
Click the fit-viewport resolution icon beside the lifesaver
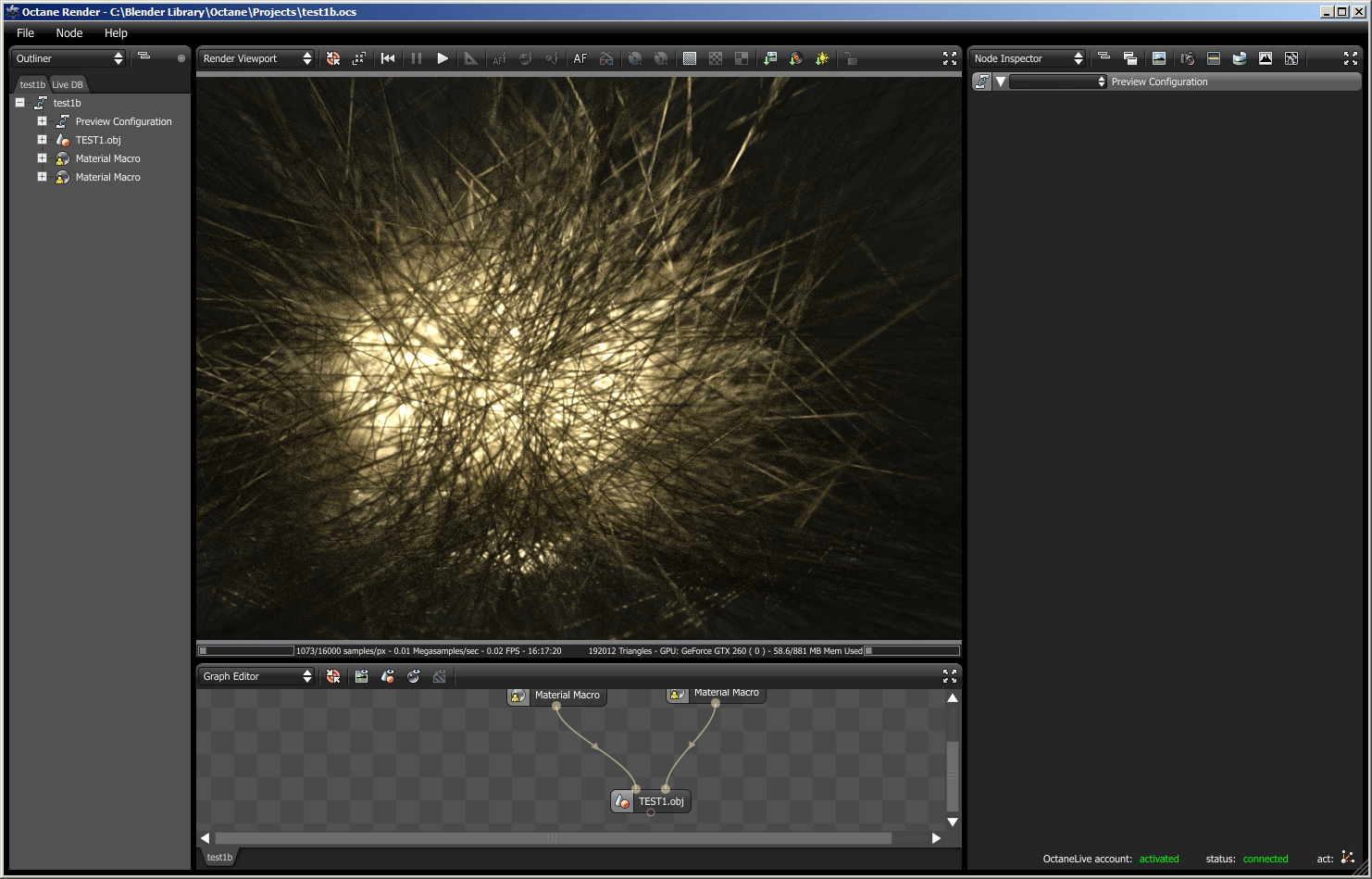pyautogui.click(x=359, y=58)
